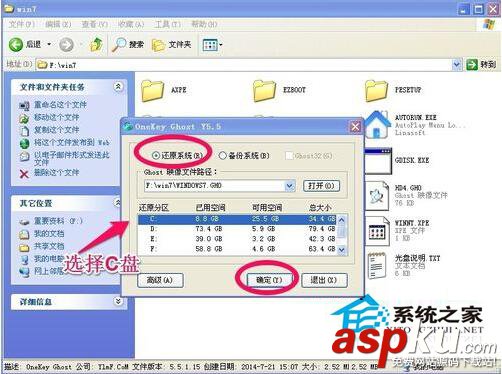This screenshot has height=374, width=502.
Task: Select the EZBOOT folder icon
Action: [x=264, y=90]
